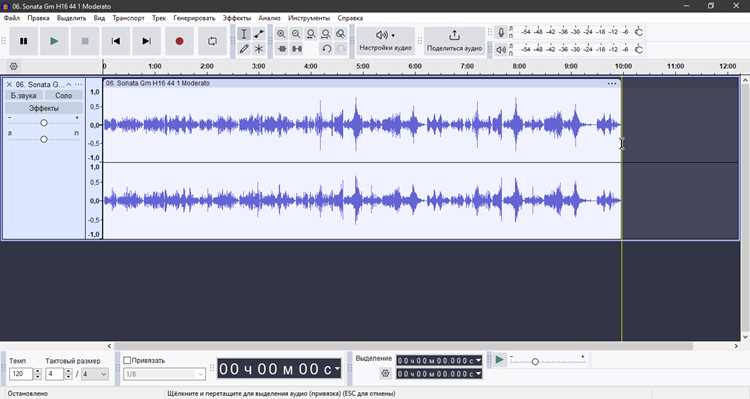
Task: Select the Multi-tool asterisk icon
Action: (259, 48)
